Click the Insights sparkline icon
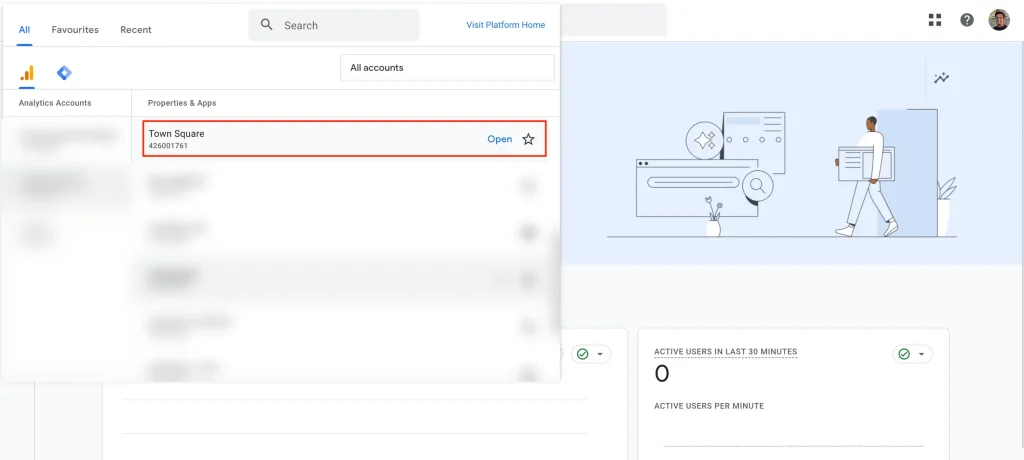 (941, 78)
